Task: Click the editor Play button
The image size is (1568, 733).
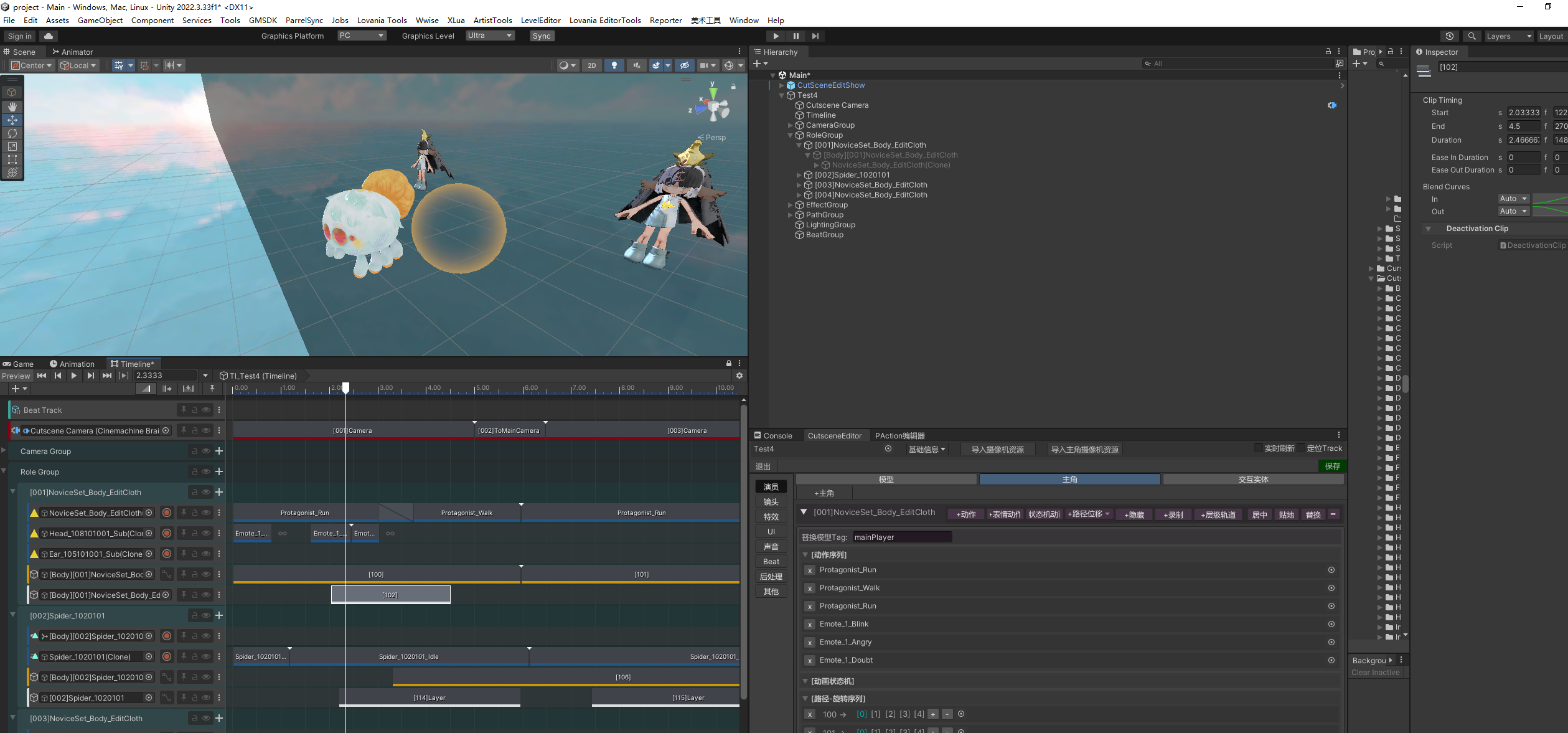Action: (x=776, y=36)
